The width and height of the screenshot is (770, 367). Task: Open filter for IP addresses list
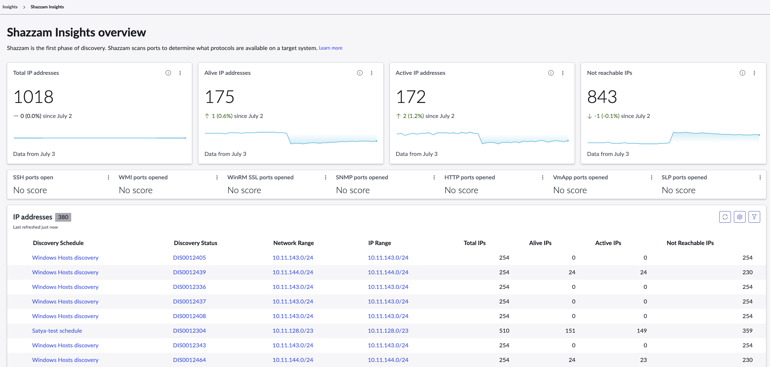[x=754, y=217]
